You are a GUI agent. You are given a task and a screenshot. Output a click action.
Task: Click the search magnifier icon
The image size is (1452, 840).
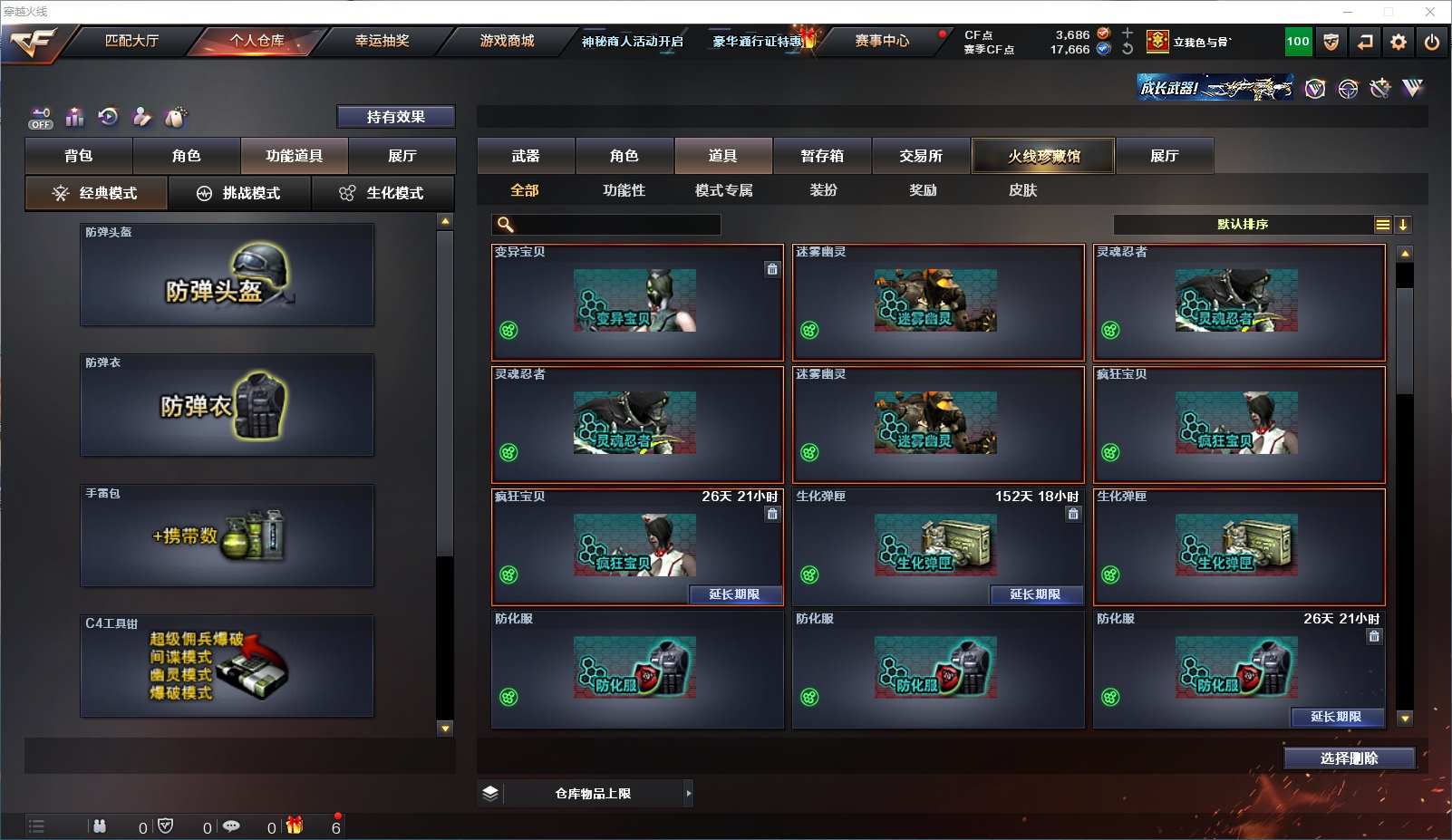coord(506,225)
